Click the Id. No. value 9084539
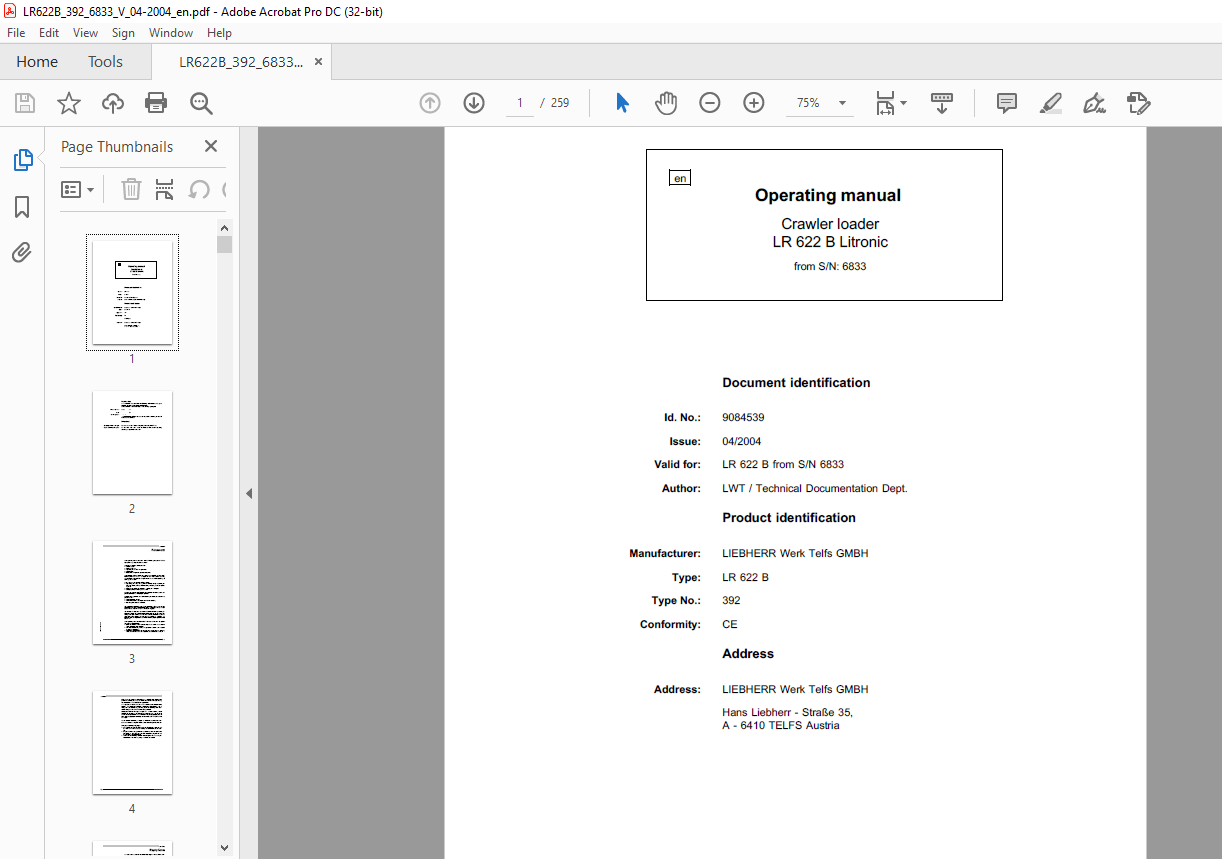This screenshot has height=859, width=1222. (743, 417)
